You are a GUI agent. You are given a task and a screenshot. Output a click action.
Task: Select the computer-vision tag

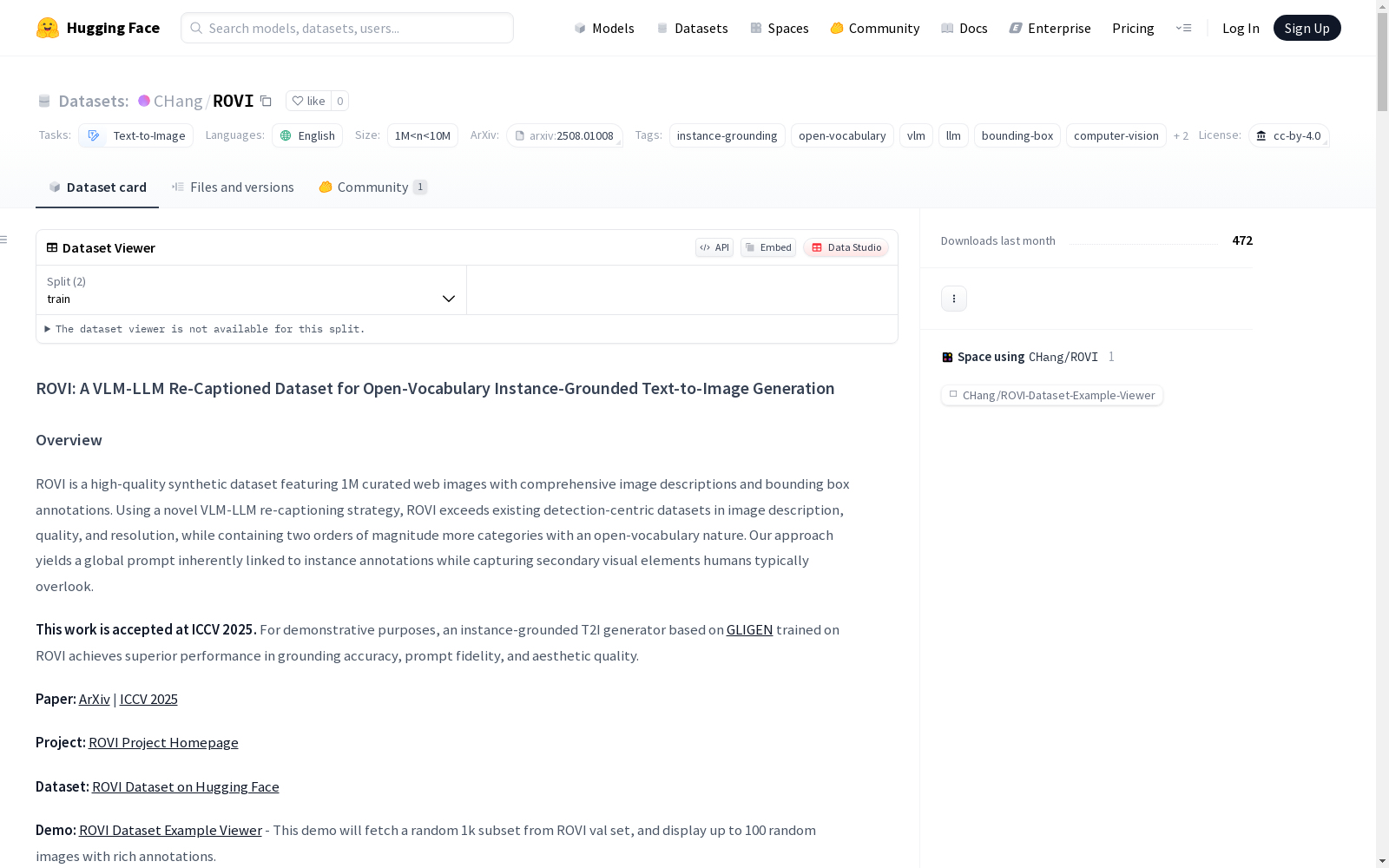(x=1116, y=135)
